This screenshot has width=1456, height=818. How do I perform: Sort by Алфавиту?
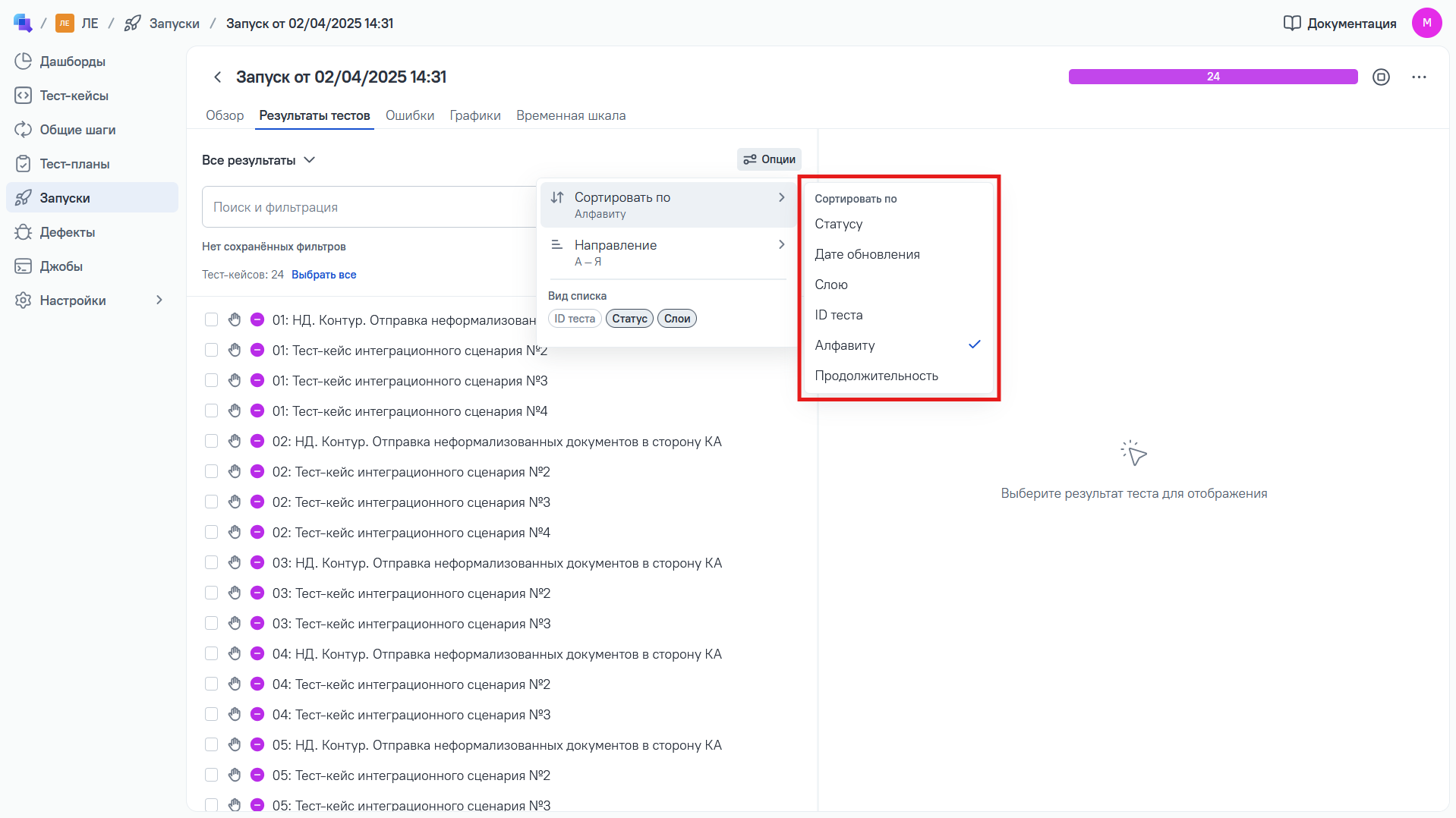coord(899,345)
